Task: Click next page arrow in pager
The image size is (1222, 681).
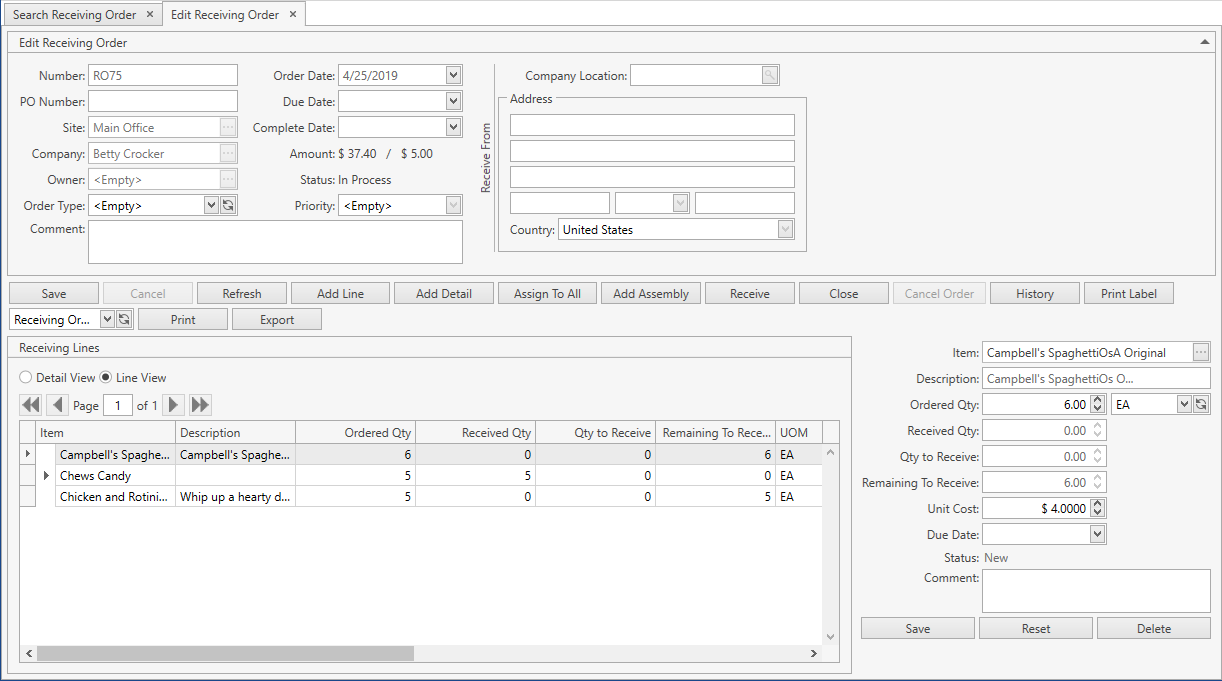Action: tap(174, 405)
